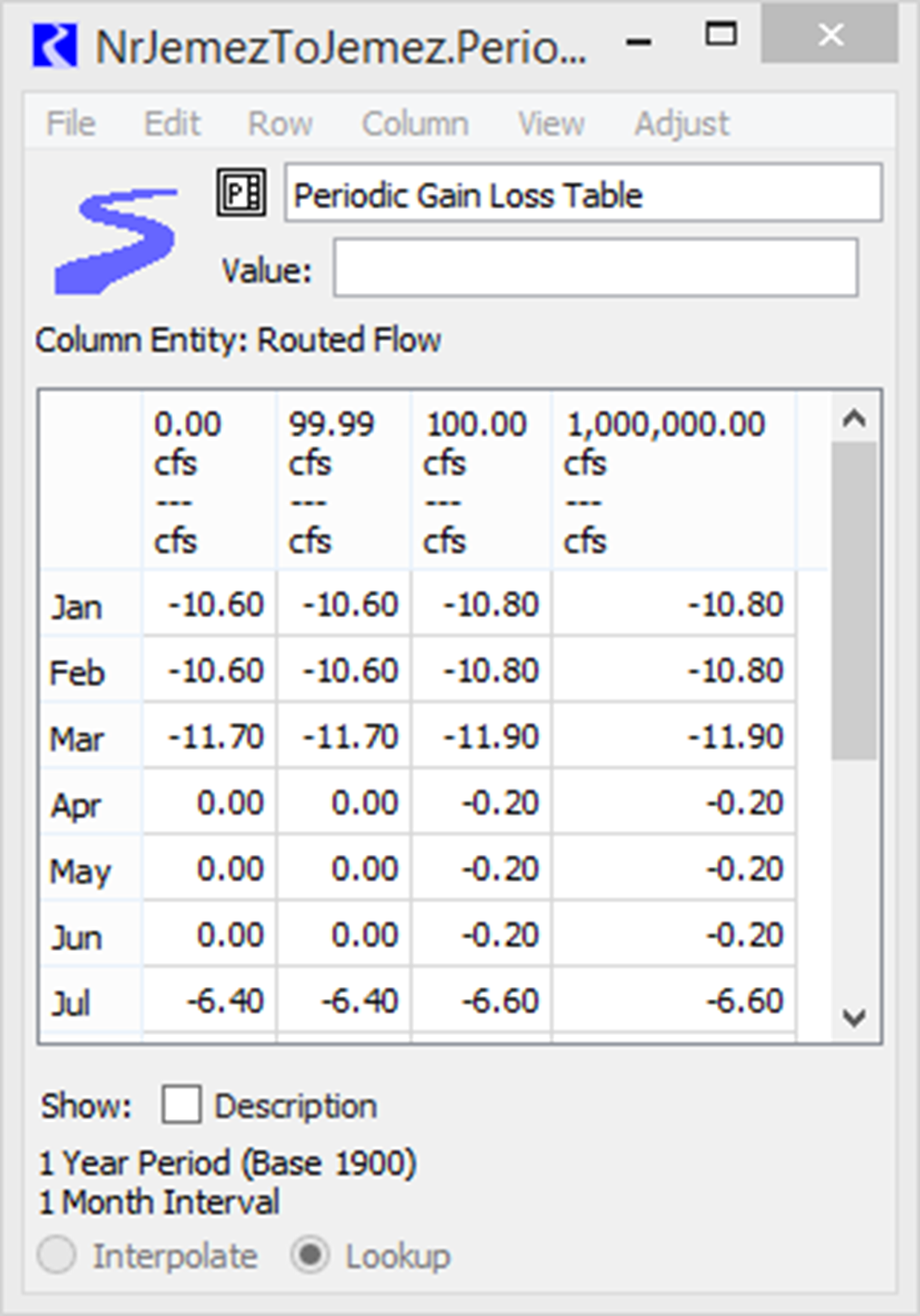Screen dimensions: 920x1316
Task: Toggle the Description checkbox
Action: (x=181, y=1104)
